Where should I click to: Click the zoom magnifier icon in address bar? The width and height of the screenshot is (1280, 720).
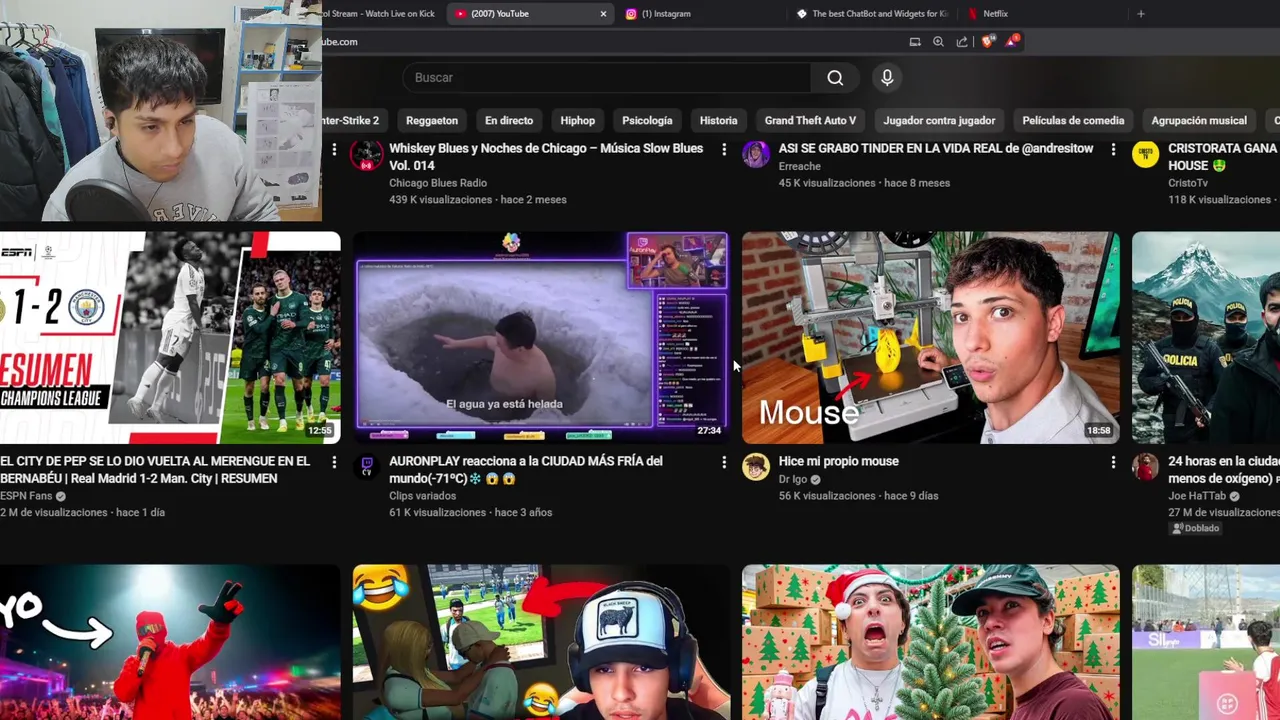pyautogui.click(x=938, y=42)
